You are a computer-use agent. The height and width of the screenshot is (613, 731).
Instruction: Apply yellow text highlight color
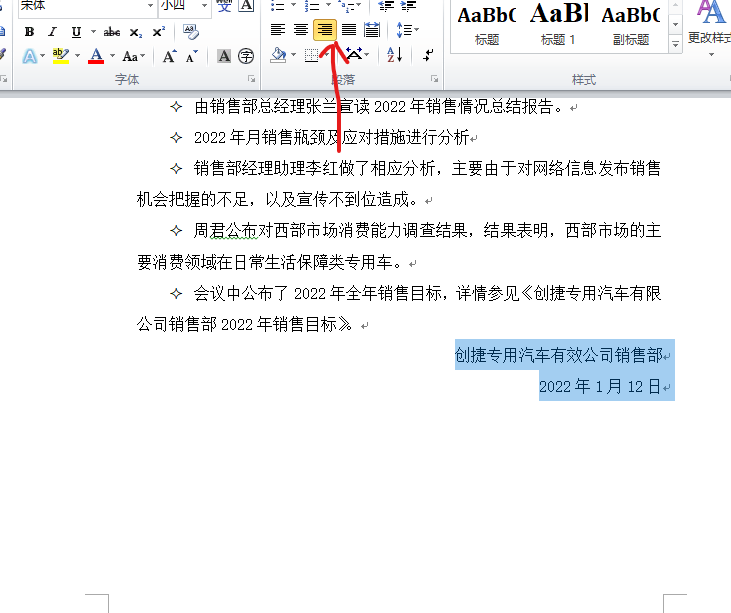(61, 56)
